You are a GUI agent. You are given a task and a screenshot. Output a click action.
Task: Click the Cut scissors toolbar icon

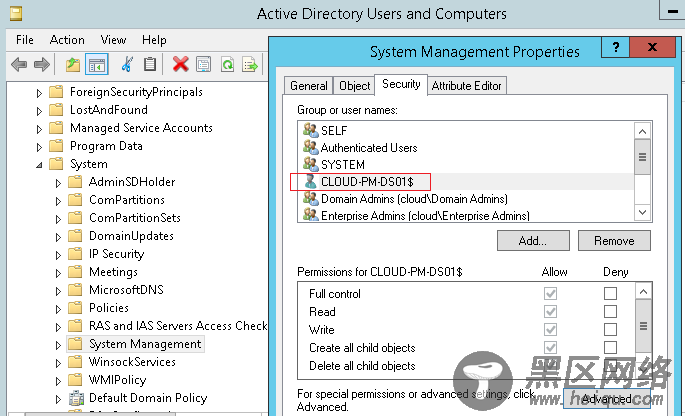tap(127, 65)
